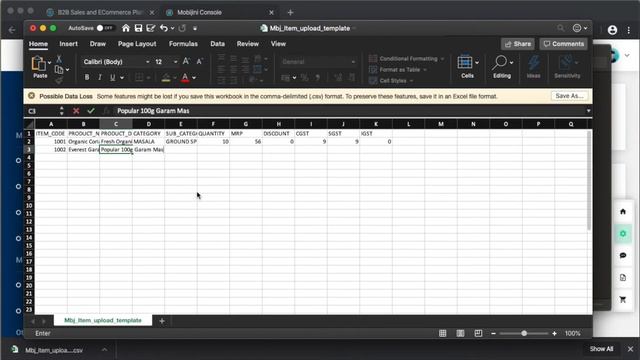Viewport: 640px width, 360px height.
Task: Select cell containing MASALA
Action: click(x=149, y=142)
